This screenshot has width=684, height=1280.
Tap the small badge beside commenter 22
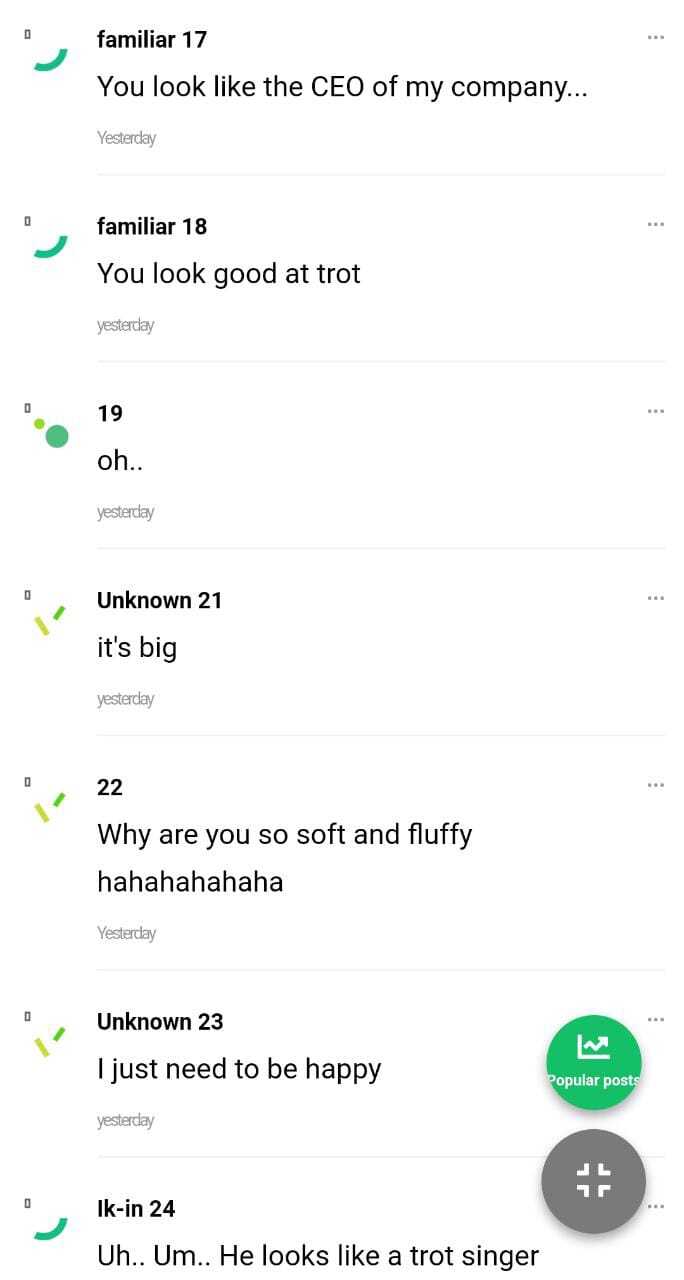(27, 781)
